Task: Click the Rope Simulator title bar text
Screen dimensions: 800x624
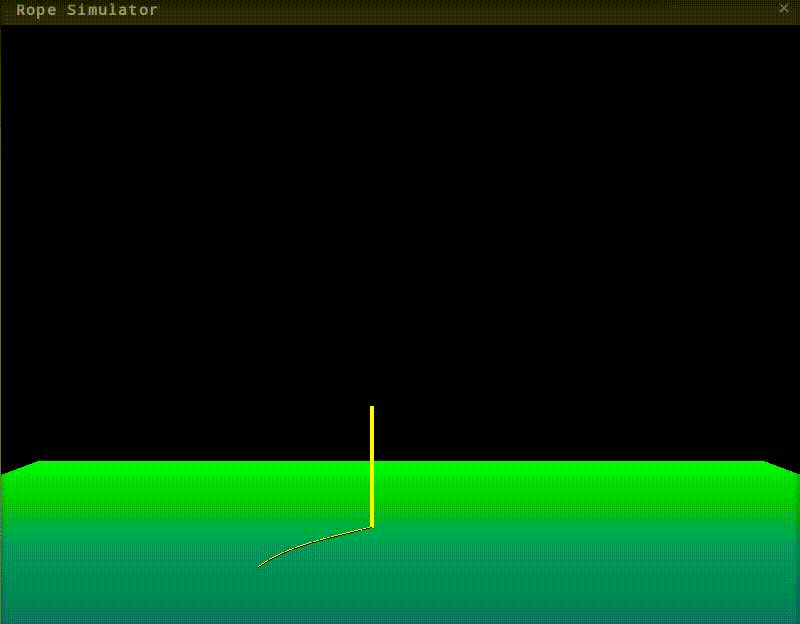Action: 87,10
